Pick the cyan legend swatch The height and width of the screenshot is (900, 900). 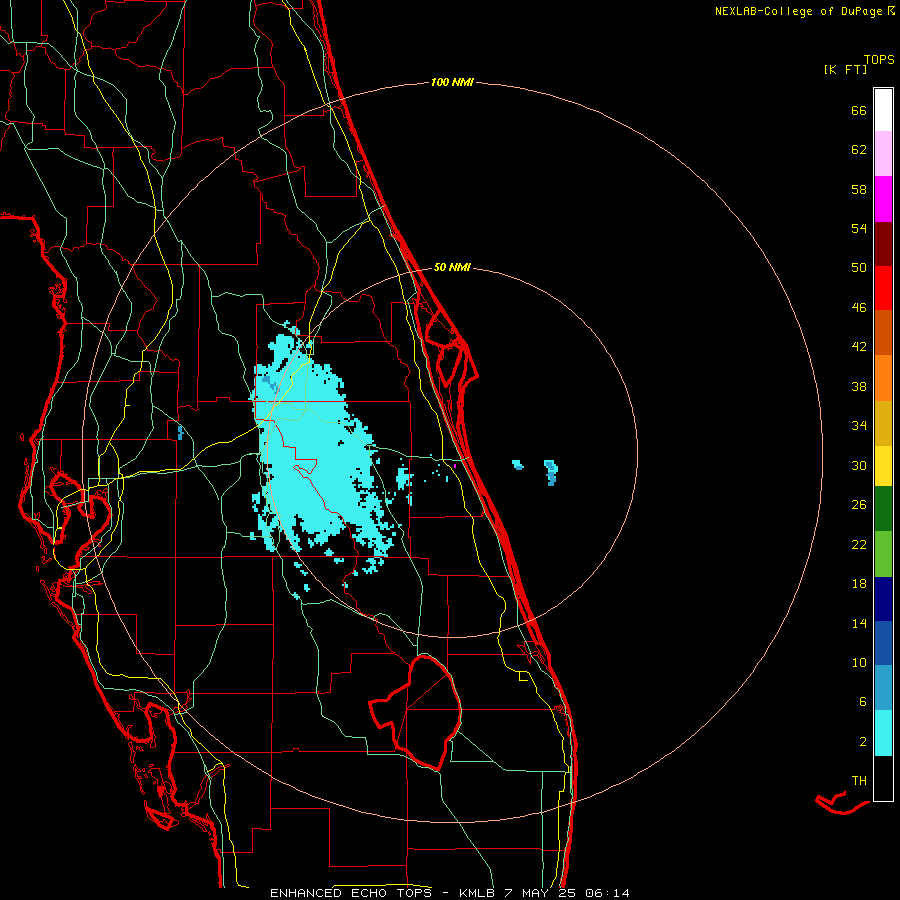(883, 733)
